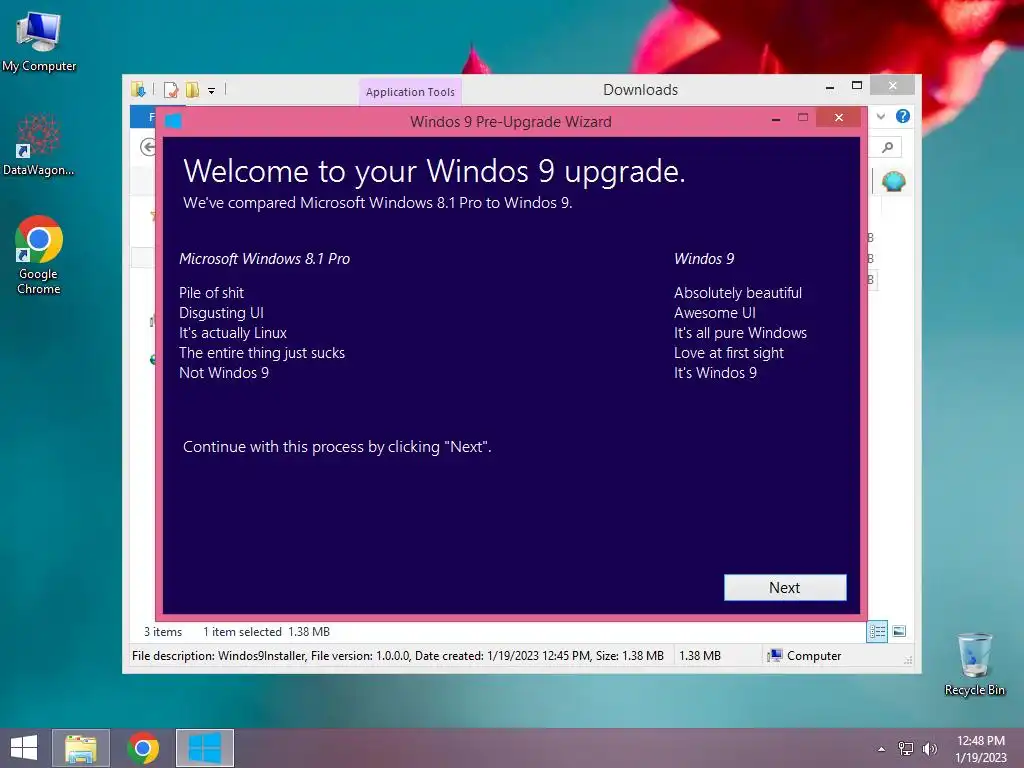
Task: Click "It's actually Linux" text
Action: coord(232,332)
